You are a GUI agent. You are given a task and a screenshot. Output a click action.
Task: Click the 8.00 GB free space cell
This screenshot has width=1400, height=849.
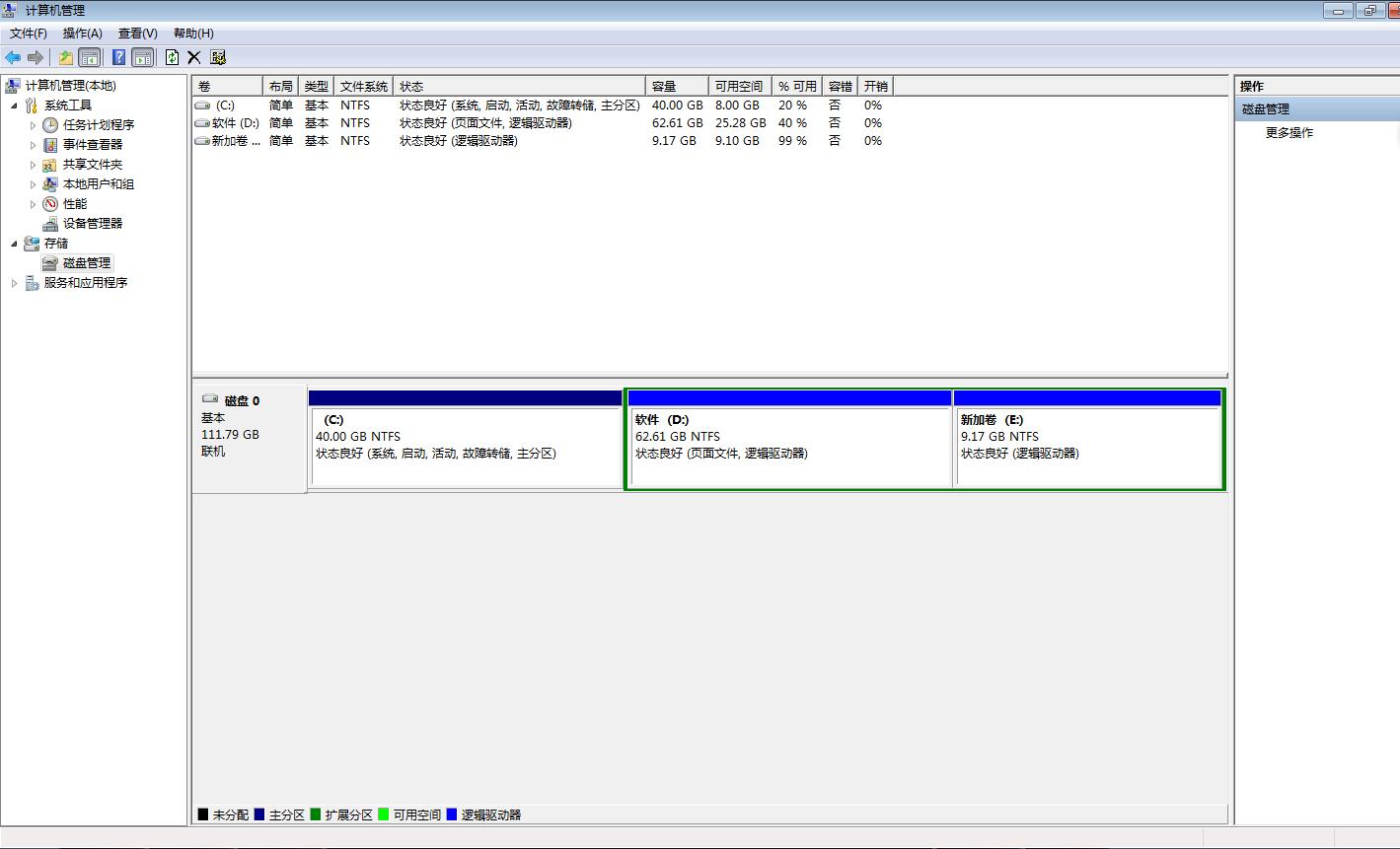[737, 106]
